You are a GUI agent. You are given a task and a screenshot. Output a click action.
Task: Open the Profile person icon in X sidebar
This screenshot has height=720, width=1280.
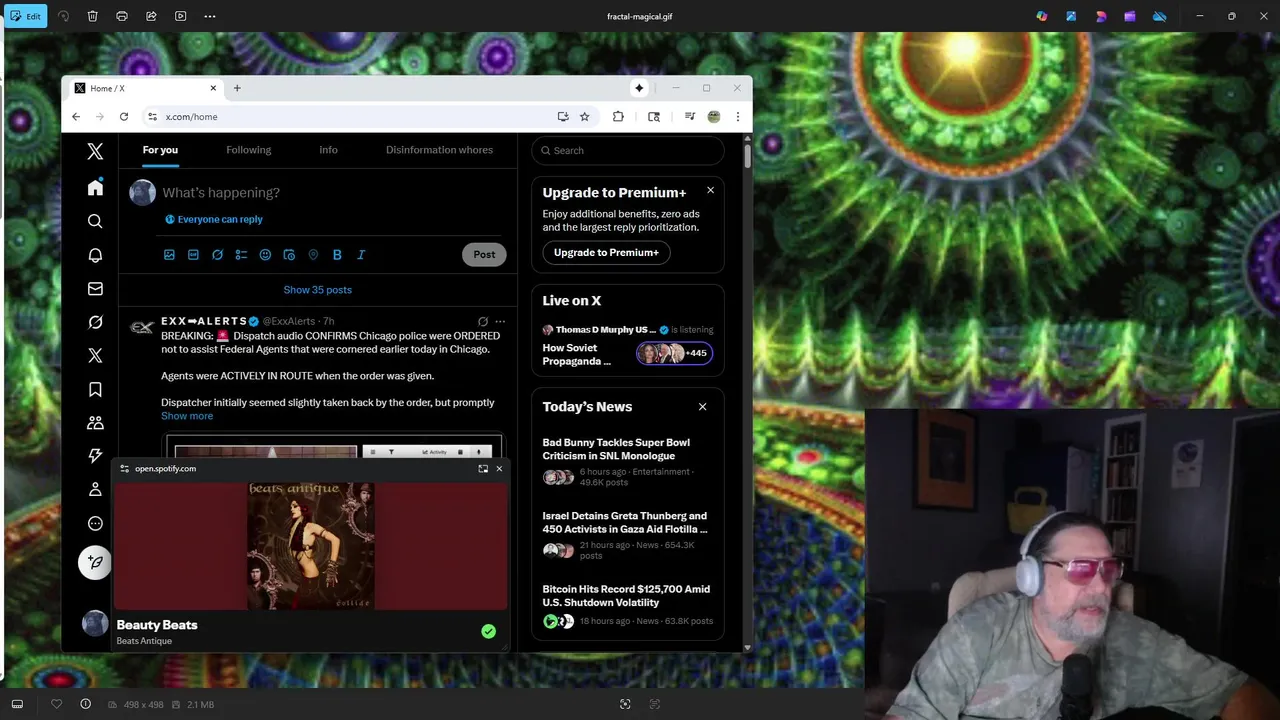click(x=95, y=490)
